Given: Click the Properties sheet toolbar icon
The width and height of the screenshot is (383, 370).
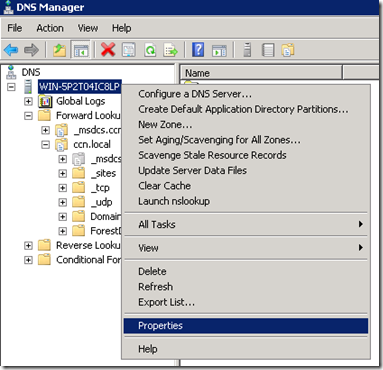Looking at the screenshot, I should [x=129, y=50].
